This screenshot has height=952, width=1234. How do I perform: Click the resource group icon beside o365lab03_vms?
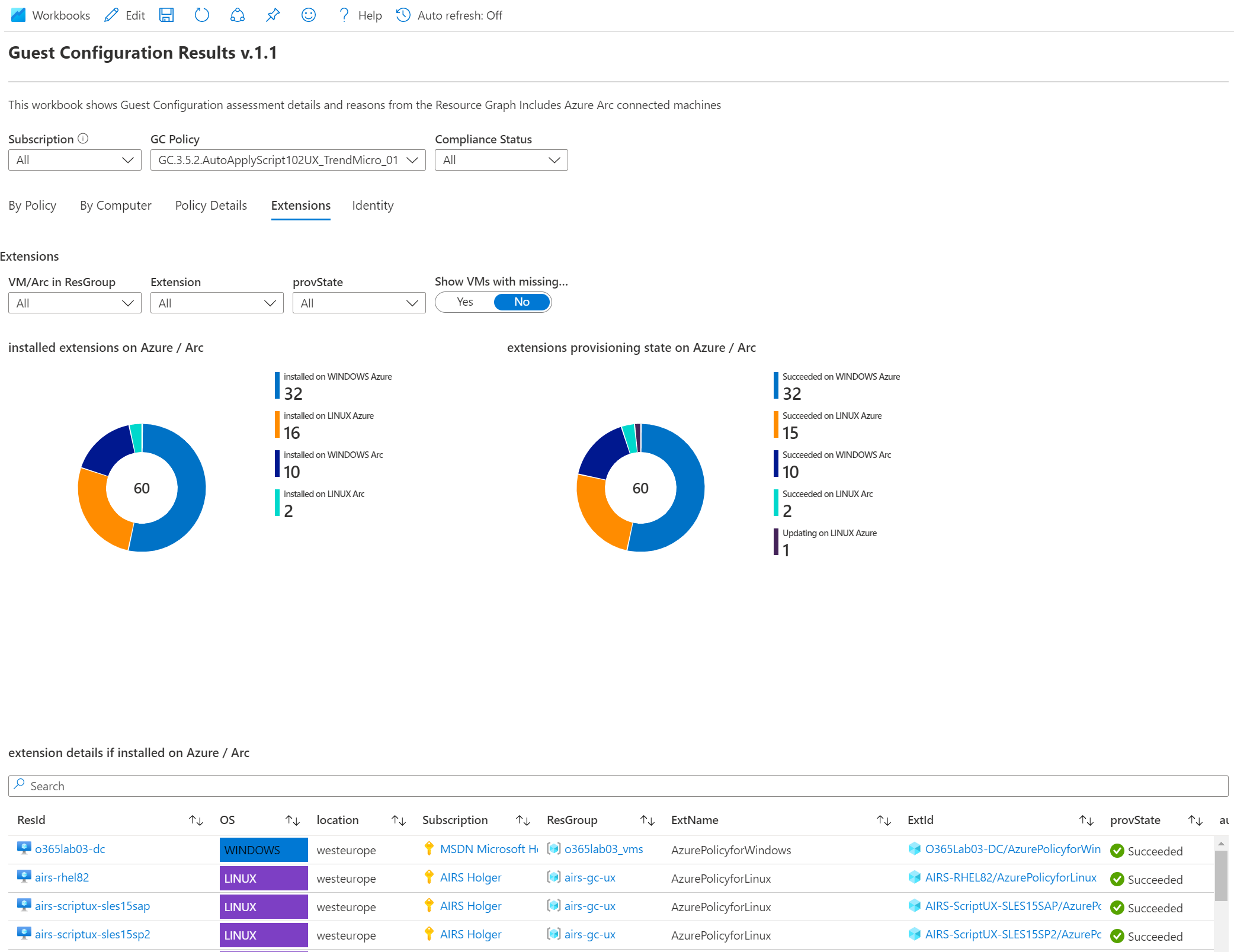(x=553, y=848)
